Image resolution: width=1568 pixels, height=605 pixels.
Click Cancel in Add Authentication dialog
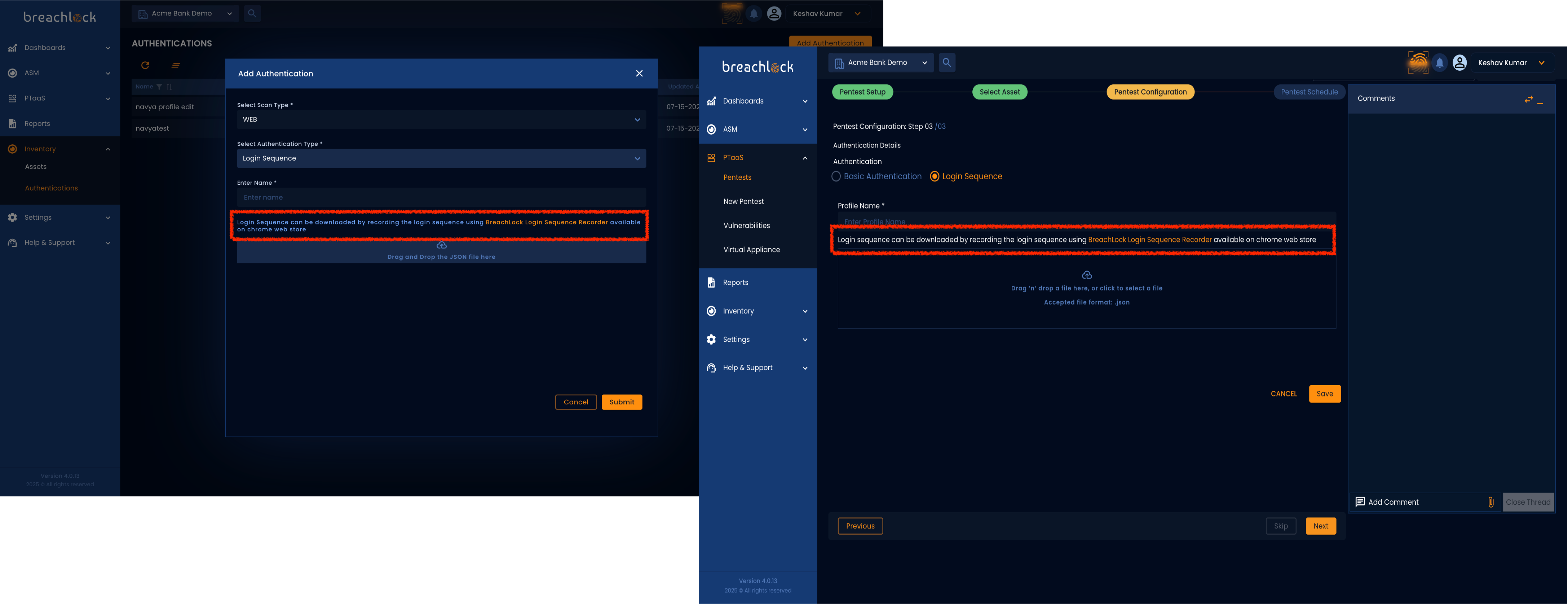pyautogui.click(x=576, y=402)
